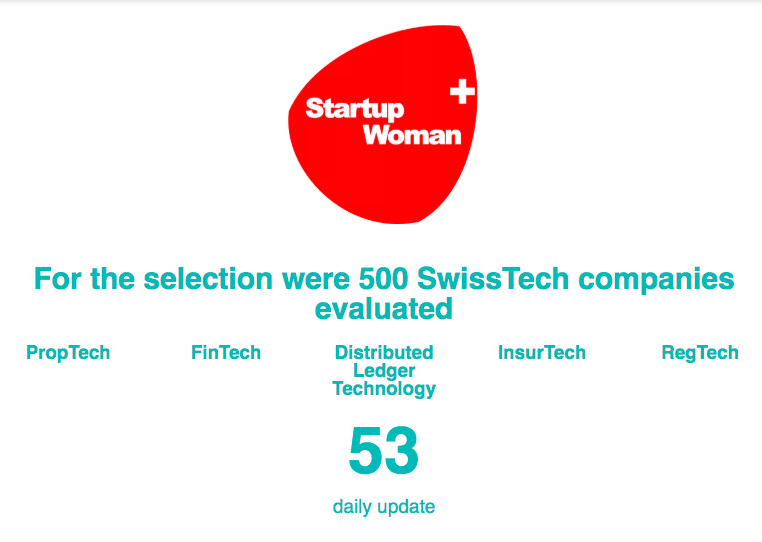Click the word evaluated in the heading

click(383, 309)
